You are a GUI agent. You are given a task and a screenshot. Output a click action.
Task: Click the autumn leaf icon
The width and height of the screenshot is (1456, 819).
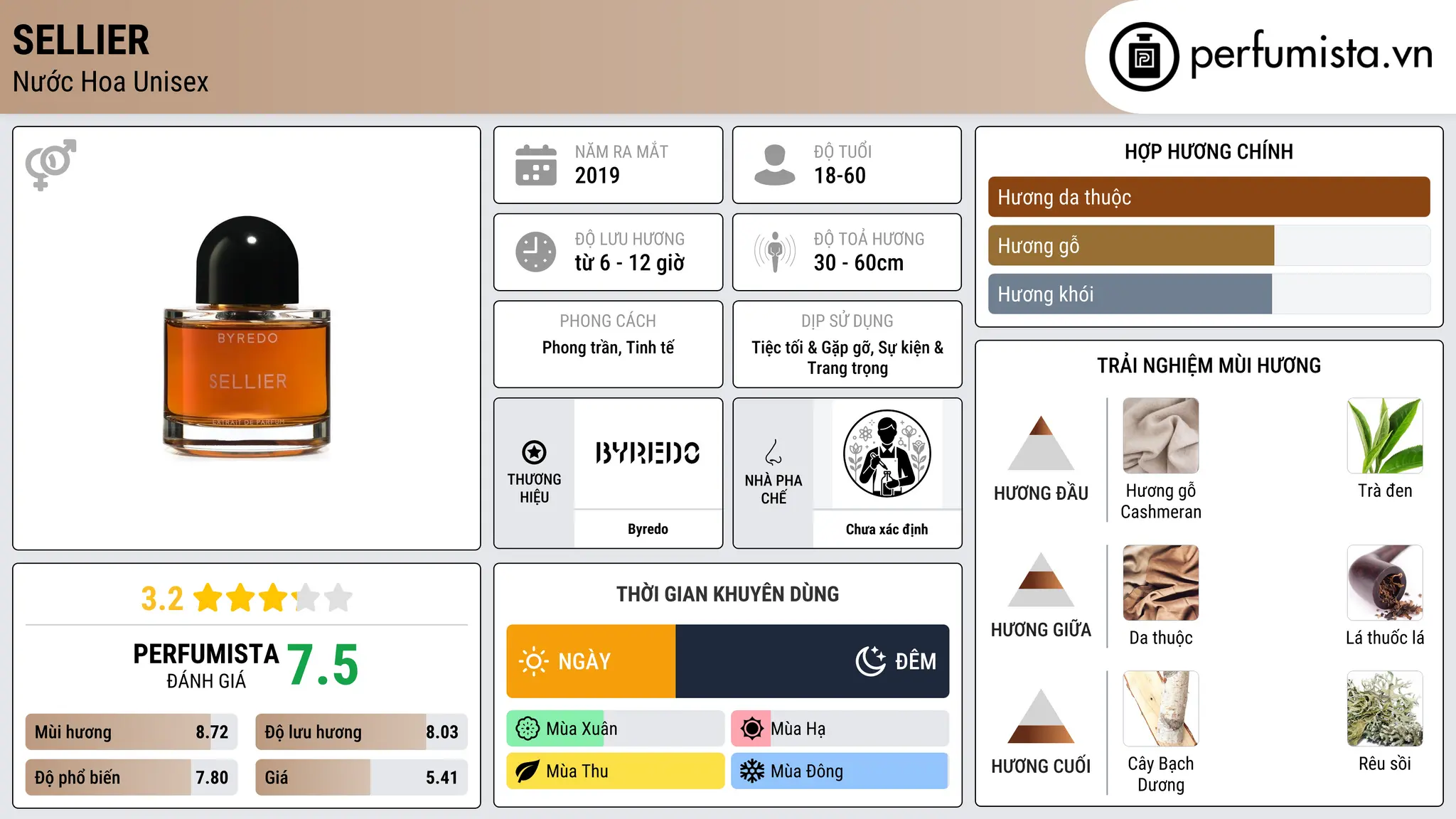pyautogui.click(x=528, y=771)
